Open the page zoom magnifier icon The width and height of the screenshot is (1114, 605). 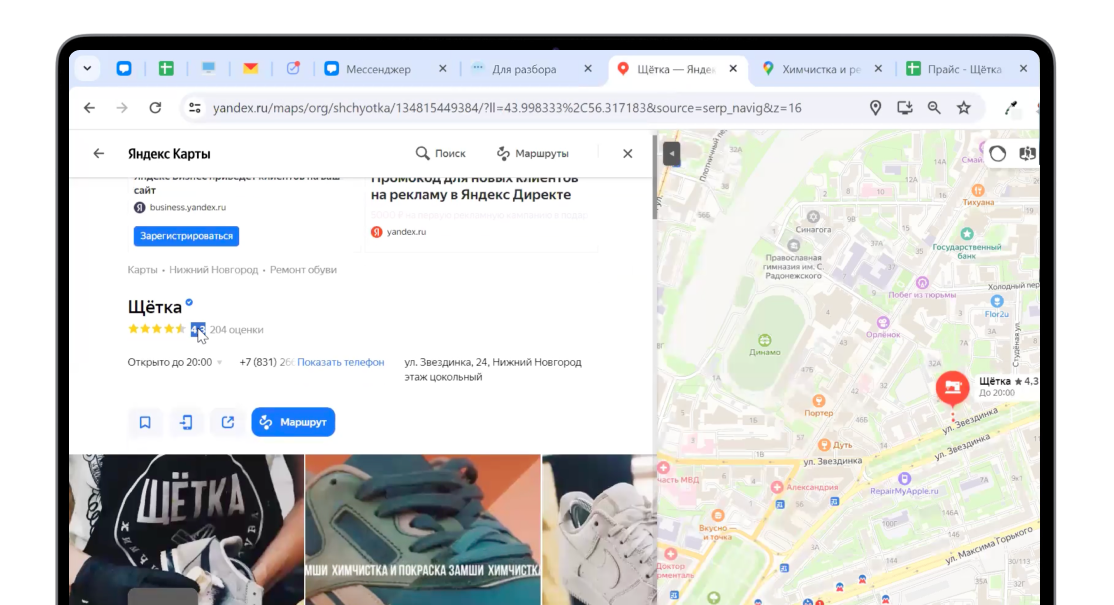tap(934, 108)
